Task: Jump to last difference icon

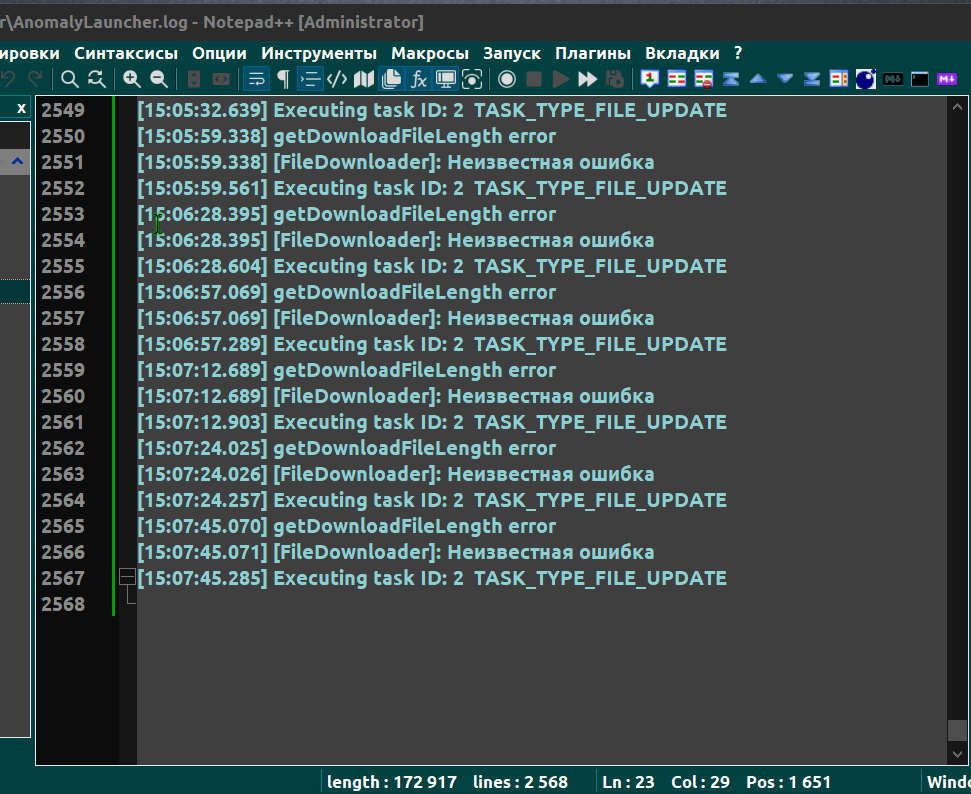Action: click(812, 79)
